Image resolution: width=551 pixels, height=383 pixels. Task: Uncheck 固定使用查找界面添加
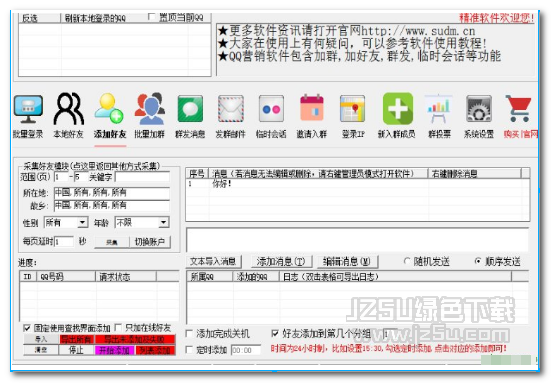pos(27,328)
